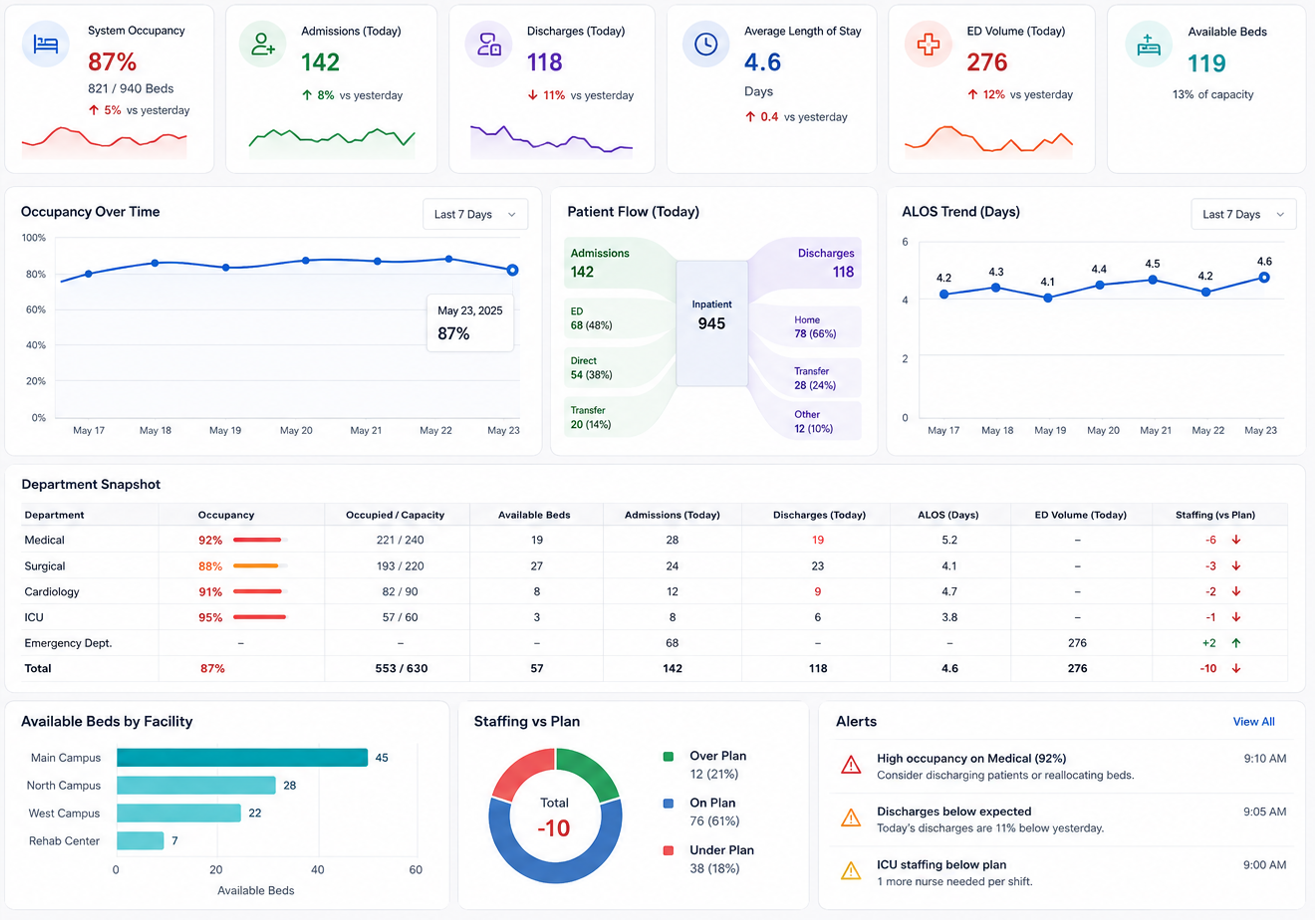Click the 821 / 940 Beds text

tap(129, 88)
